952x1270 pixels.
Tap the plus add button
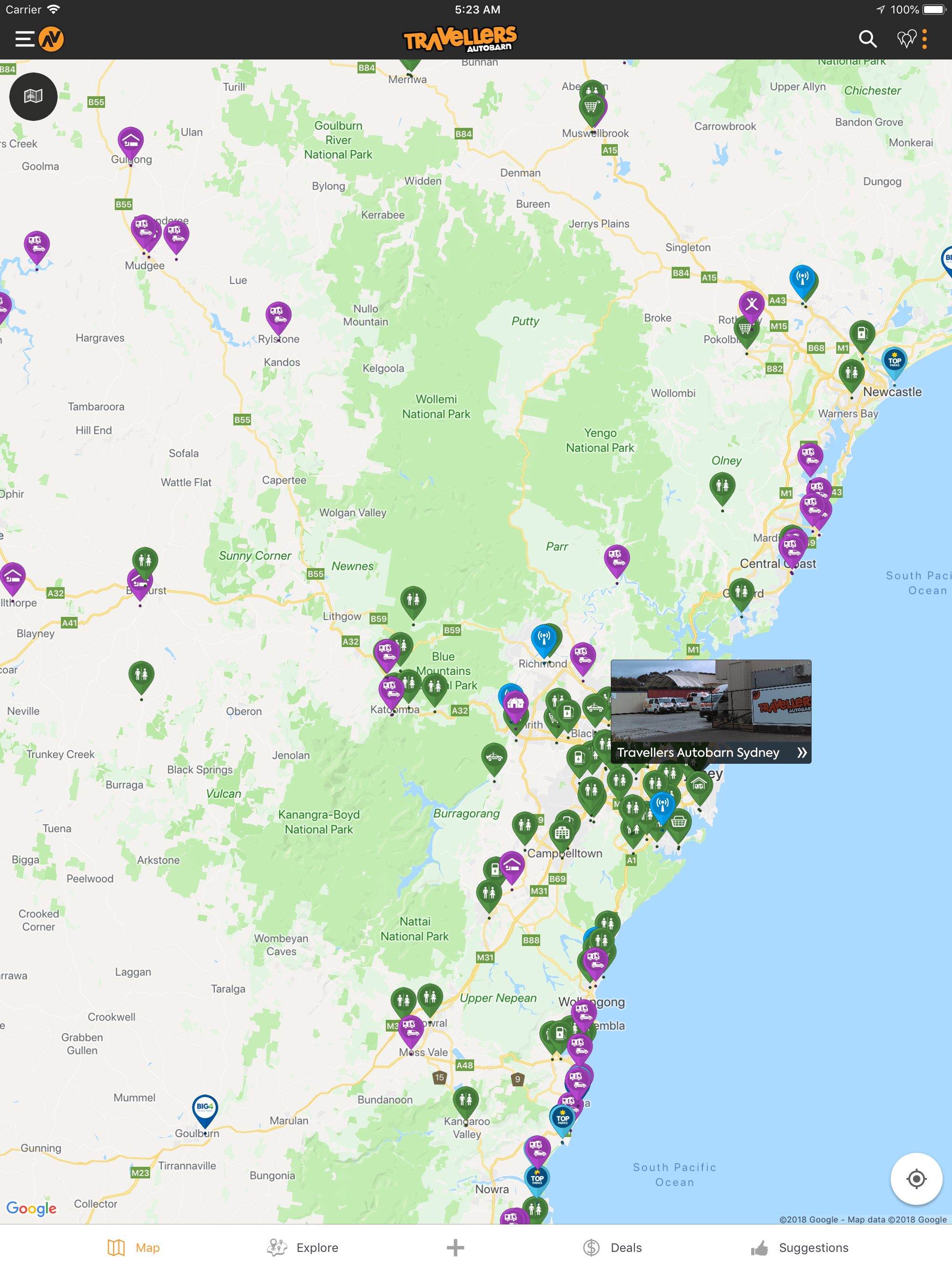point(456,1247)
